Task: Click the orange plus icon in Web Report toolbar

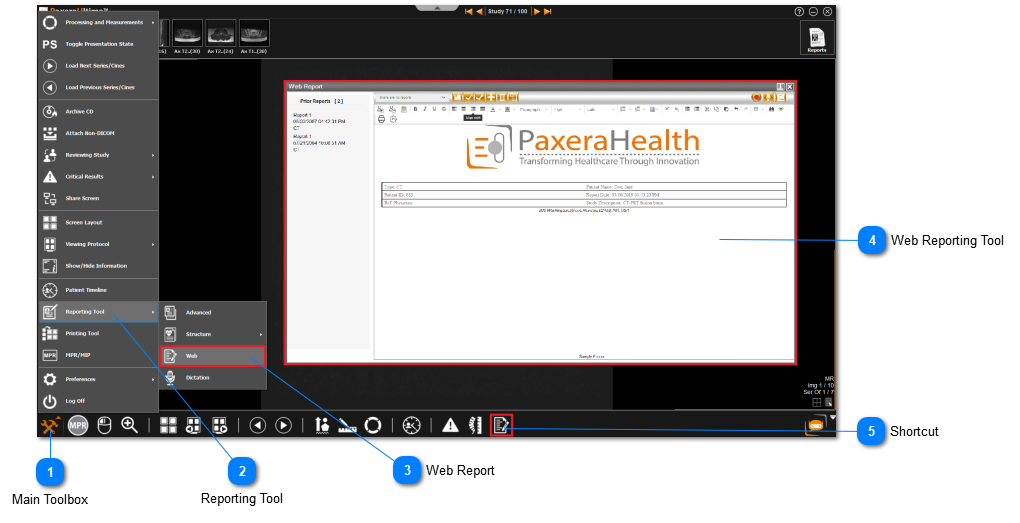Action: (490, 98)
